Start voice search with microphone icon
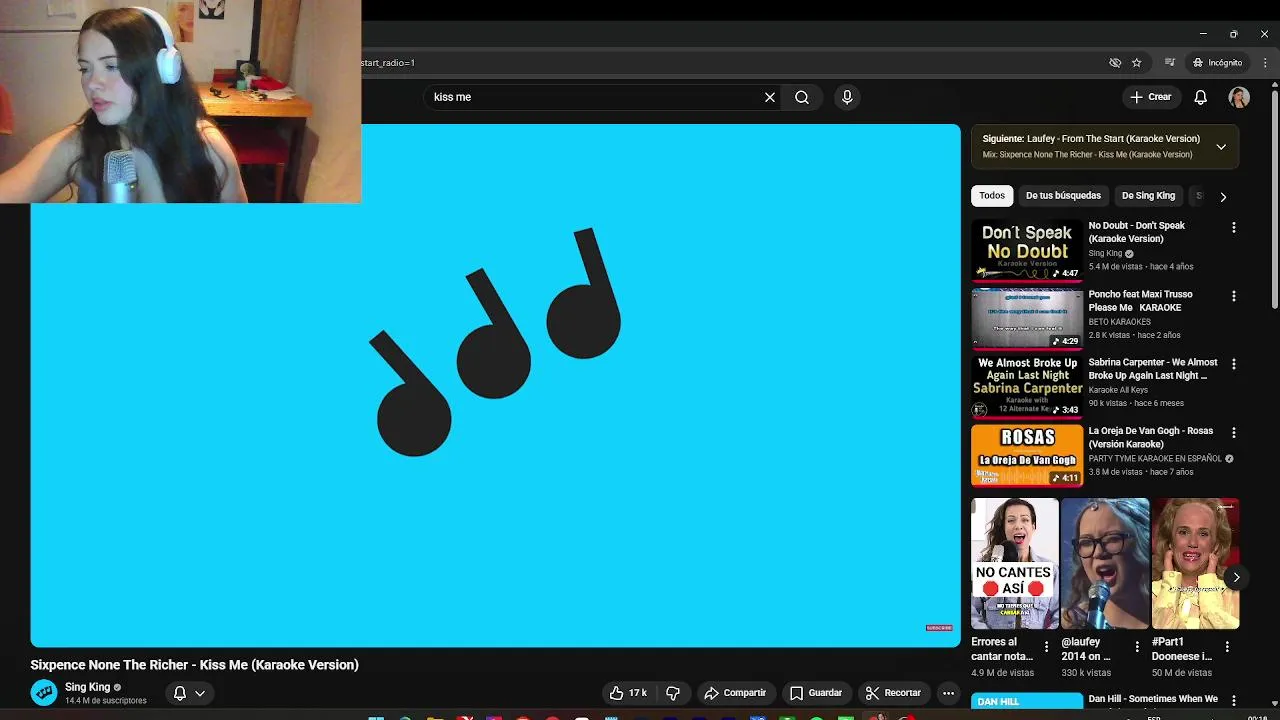The width and height of the screenshot is (1280, 720). pyautogui.click(x=847, y=97)
